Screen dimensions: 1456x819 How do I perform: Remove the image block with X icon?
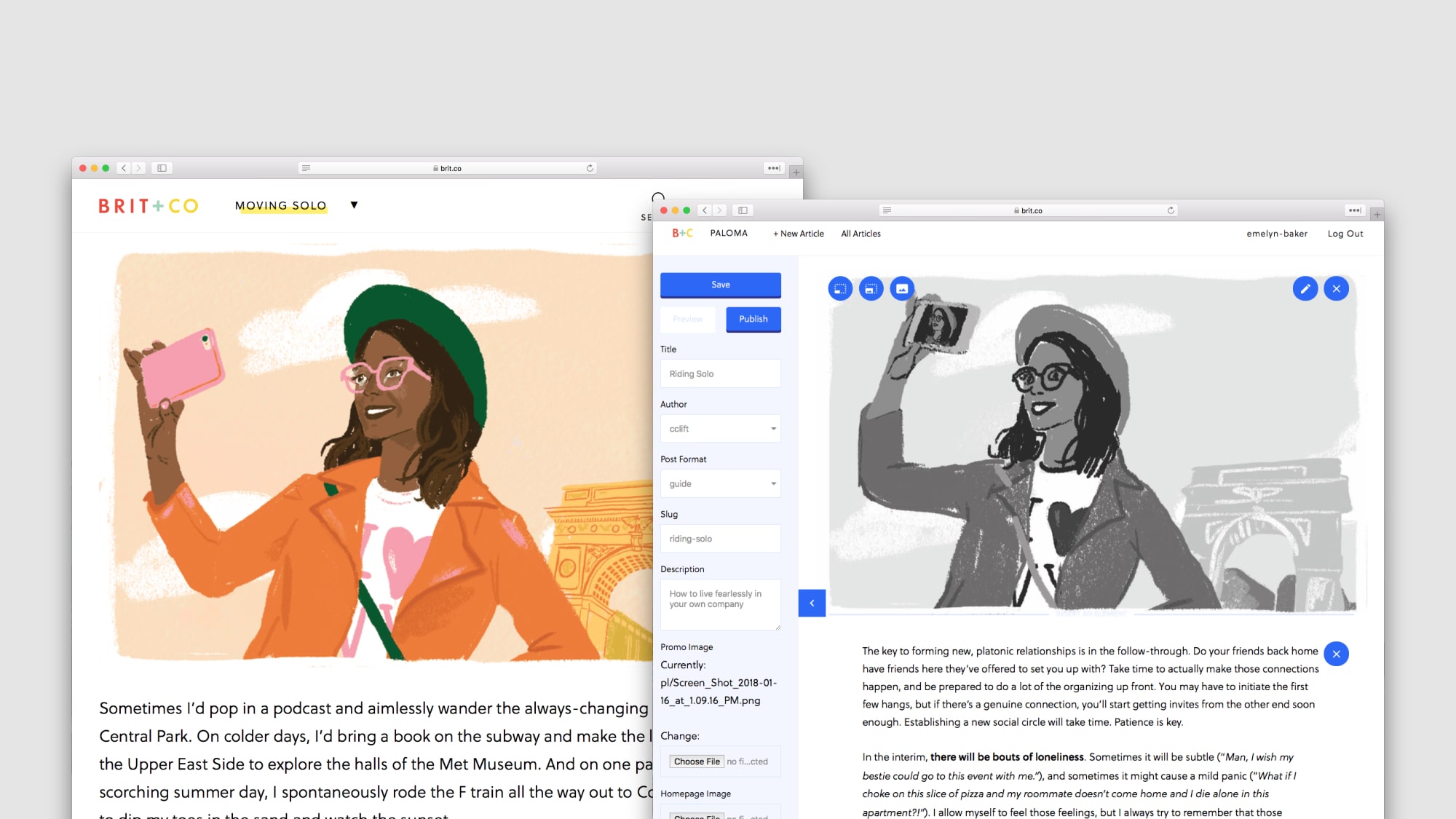click(x=1337, y=289)
